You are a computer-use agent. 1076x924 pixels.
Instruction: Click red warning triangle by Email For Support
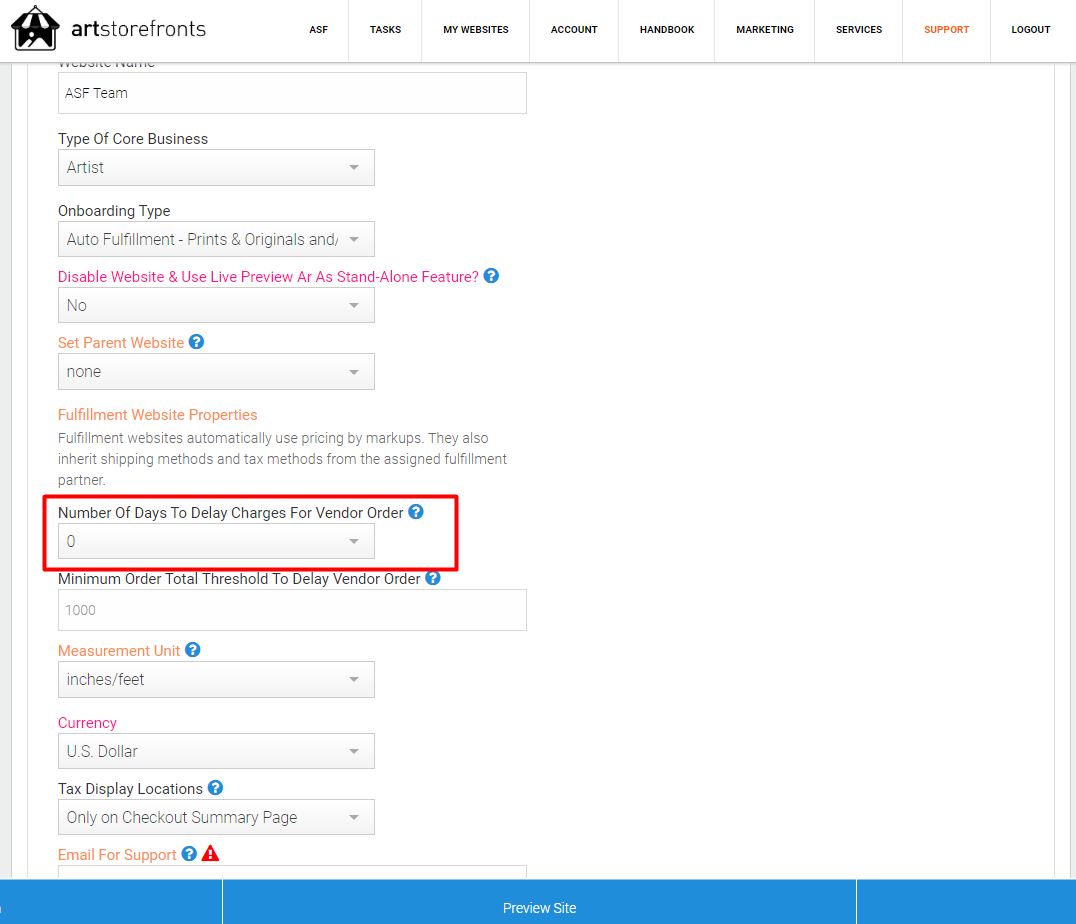coord(211,853)
